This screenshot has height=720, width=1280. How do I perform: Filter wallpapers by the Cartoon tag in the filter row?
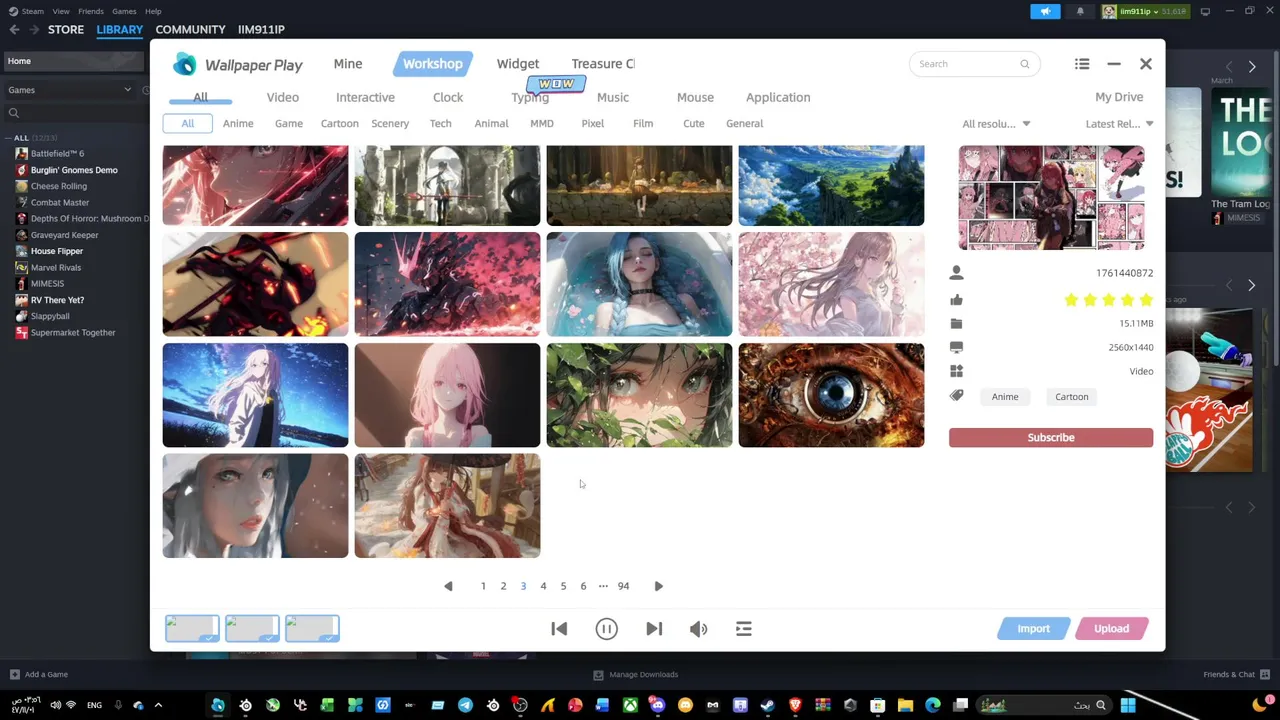pos(339,123)
